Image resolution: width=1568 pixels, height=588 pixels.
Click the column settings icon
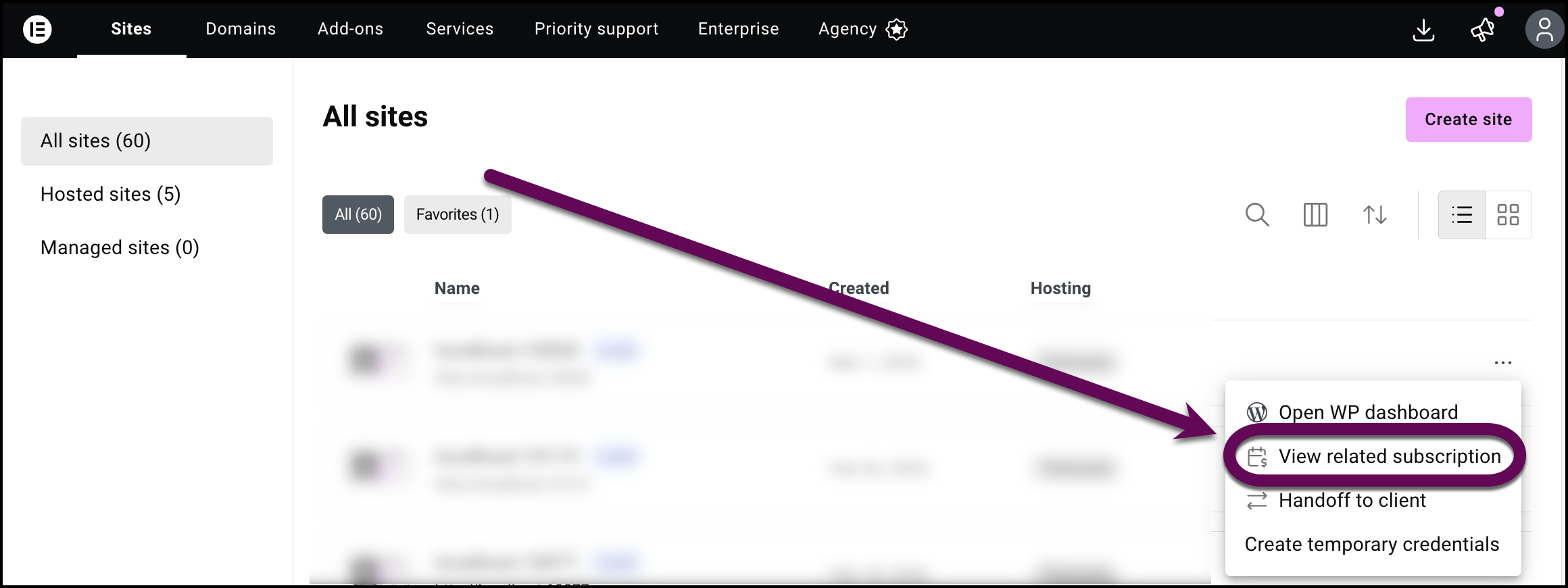coord(1314,215)
